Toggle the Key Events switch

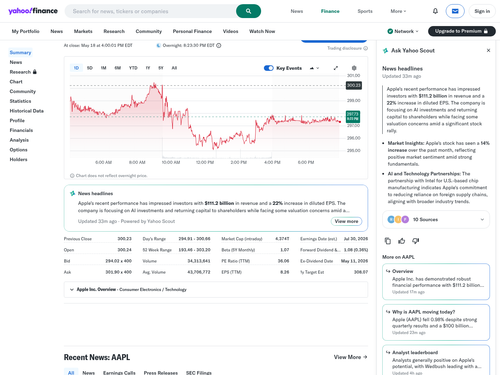click(269, 68)
